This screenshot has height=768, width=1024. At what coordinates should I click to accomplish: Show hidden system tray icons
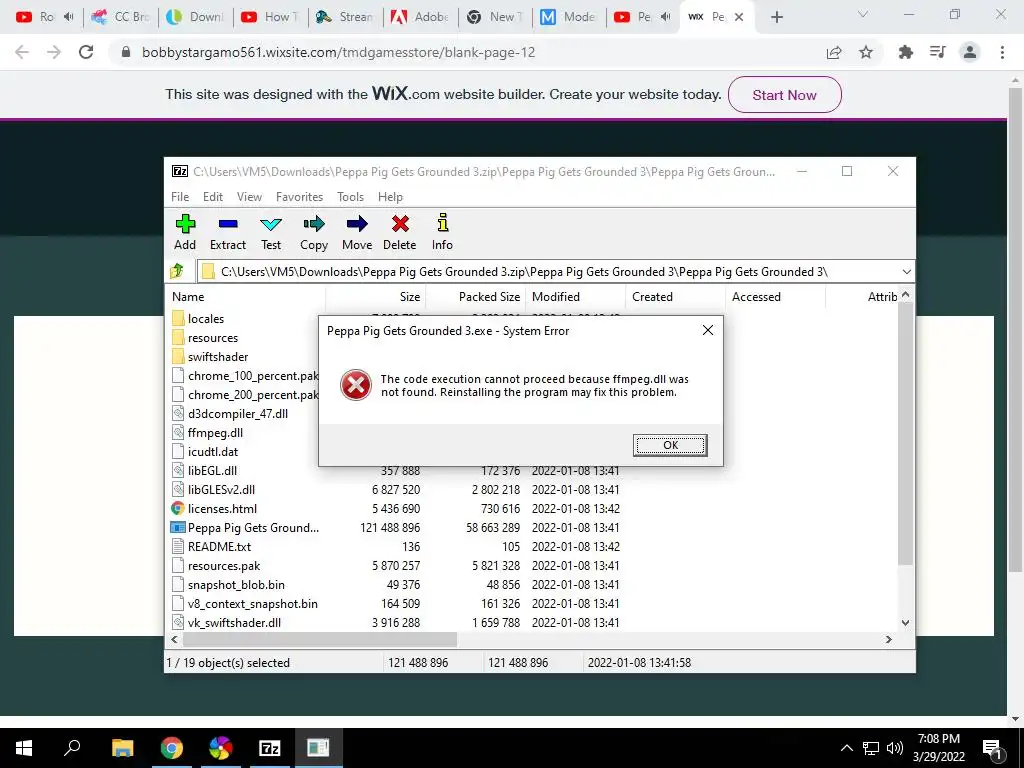click(846, 748)
